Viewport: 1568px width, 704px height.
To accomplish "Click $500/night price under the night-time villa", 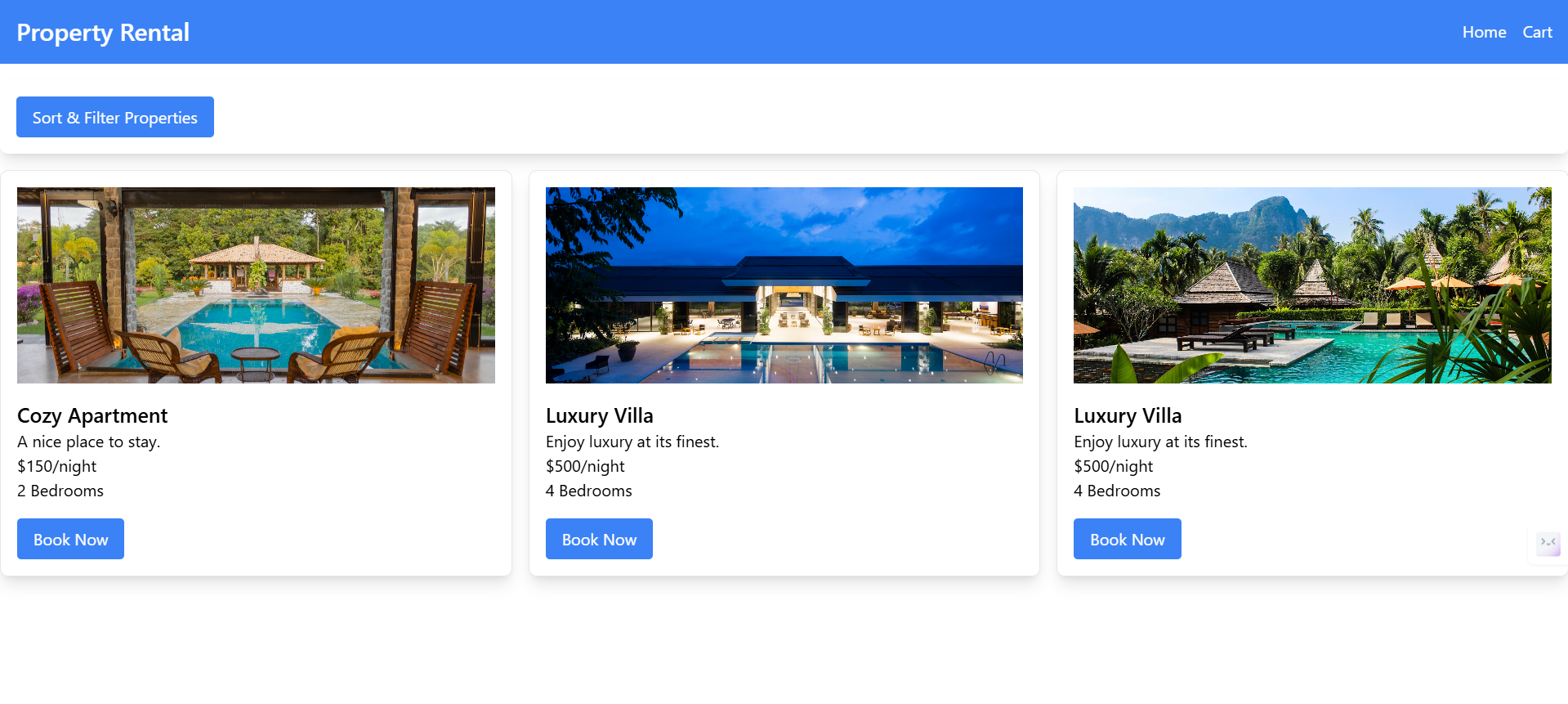I will click(x=585, y=466).
